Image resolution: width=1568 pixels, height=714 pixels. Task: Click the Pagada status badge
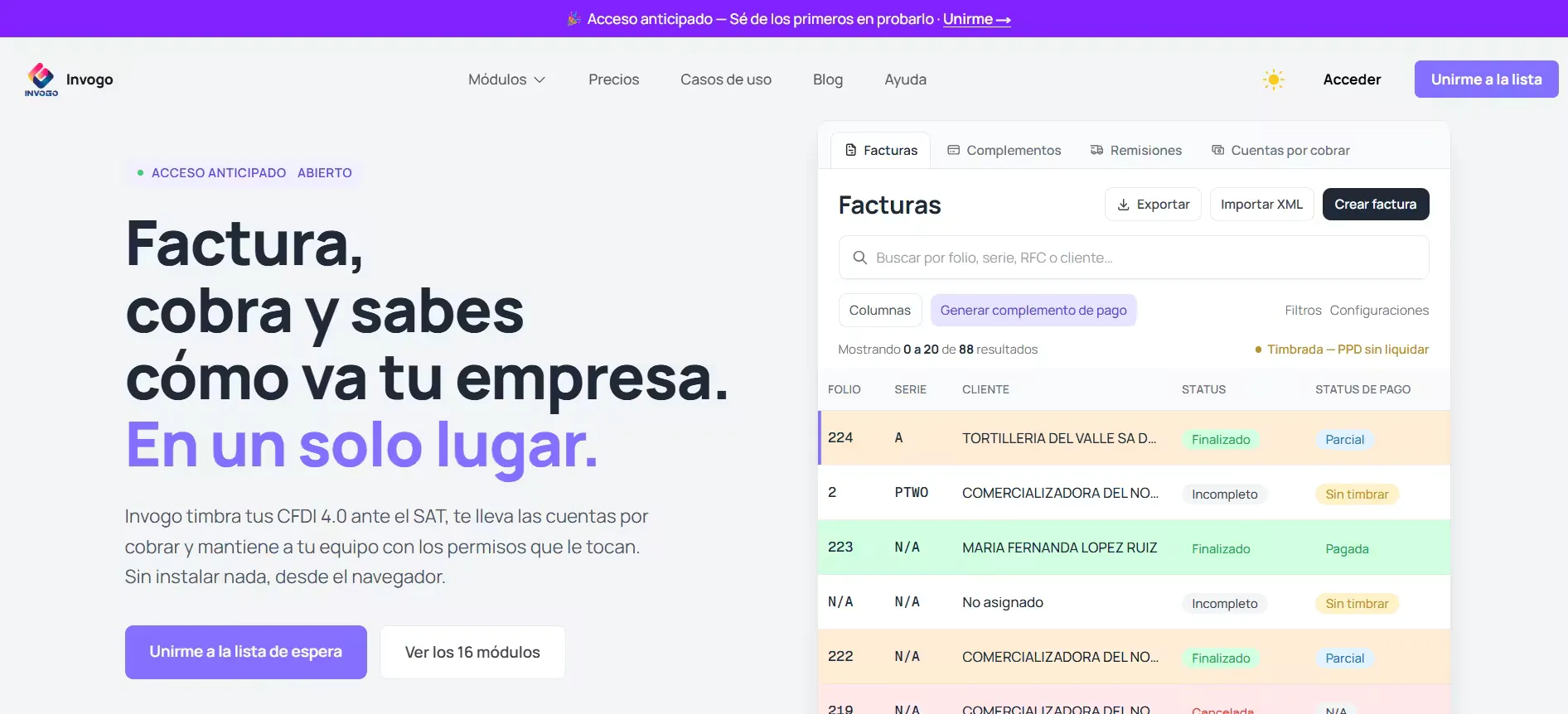(x=1347, y=548)
